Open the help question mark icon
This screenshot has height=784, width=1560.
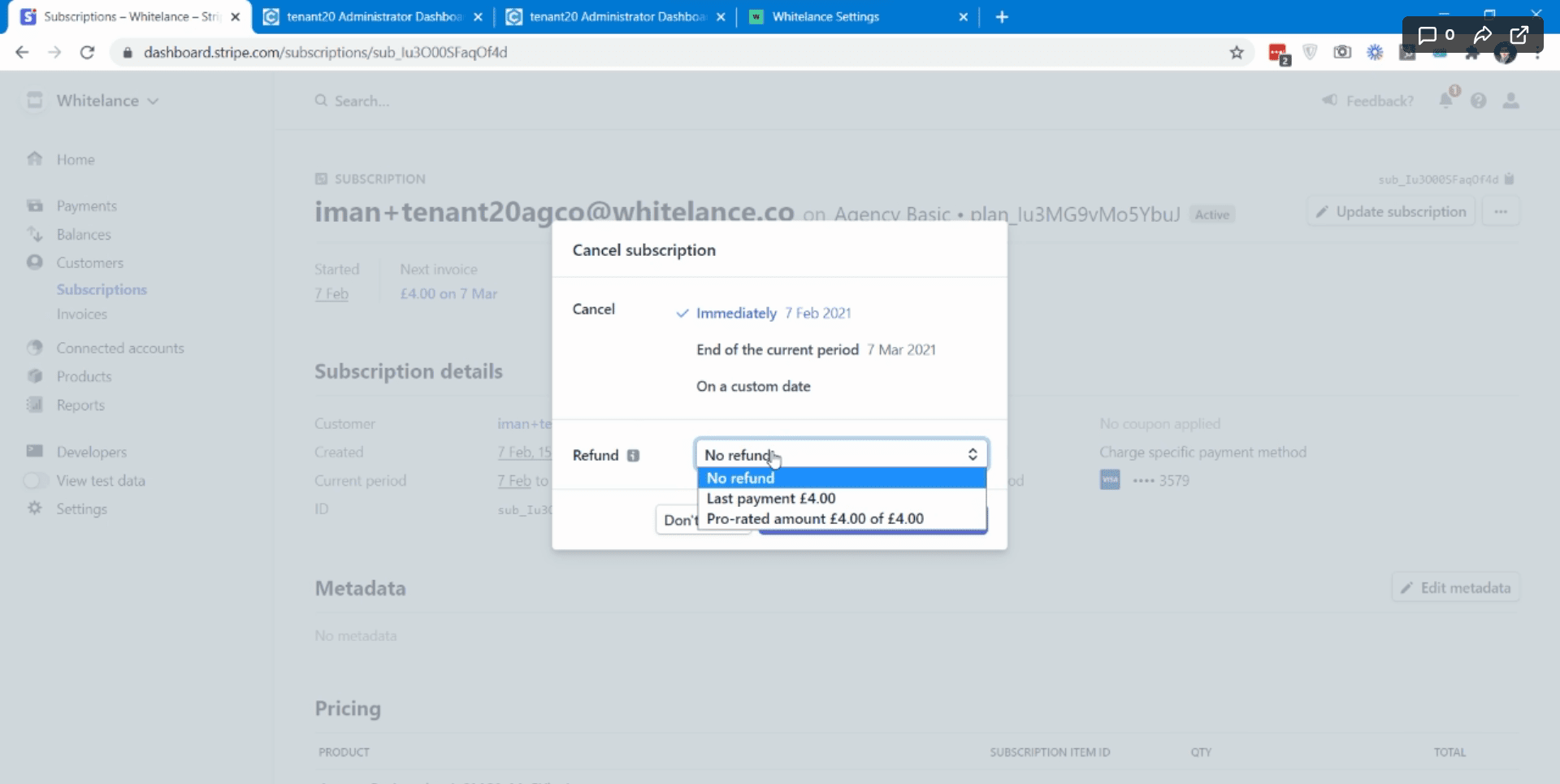pos(1479,101)
